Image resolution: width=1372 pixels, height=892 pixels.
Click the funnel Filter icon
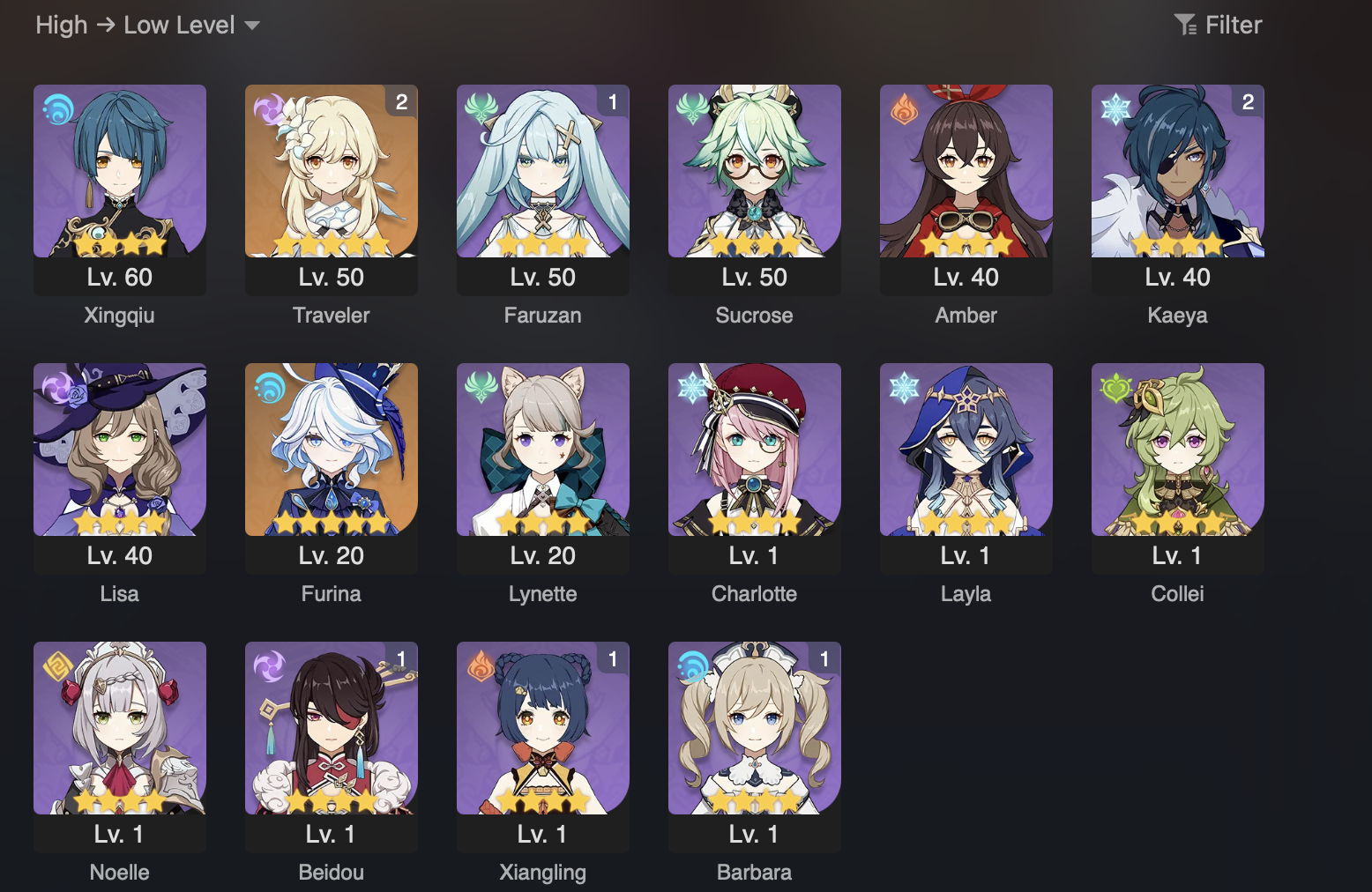1186,25
